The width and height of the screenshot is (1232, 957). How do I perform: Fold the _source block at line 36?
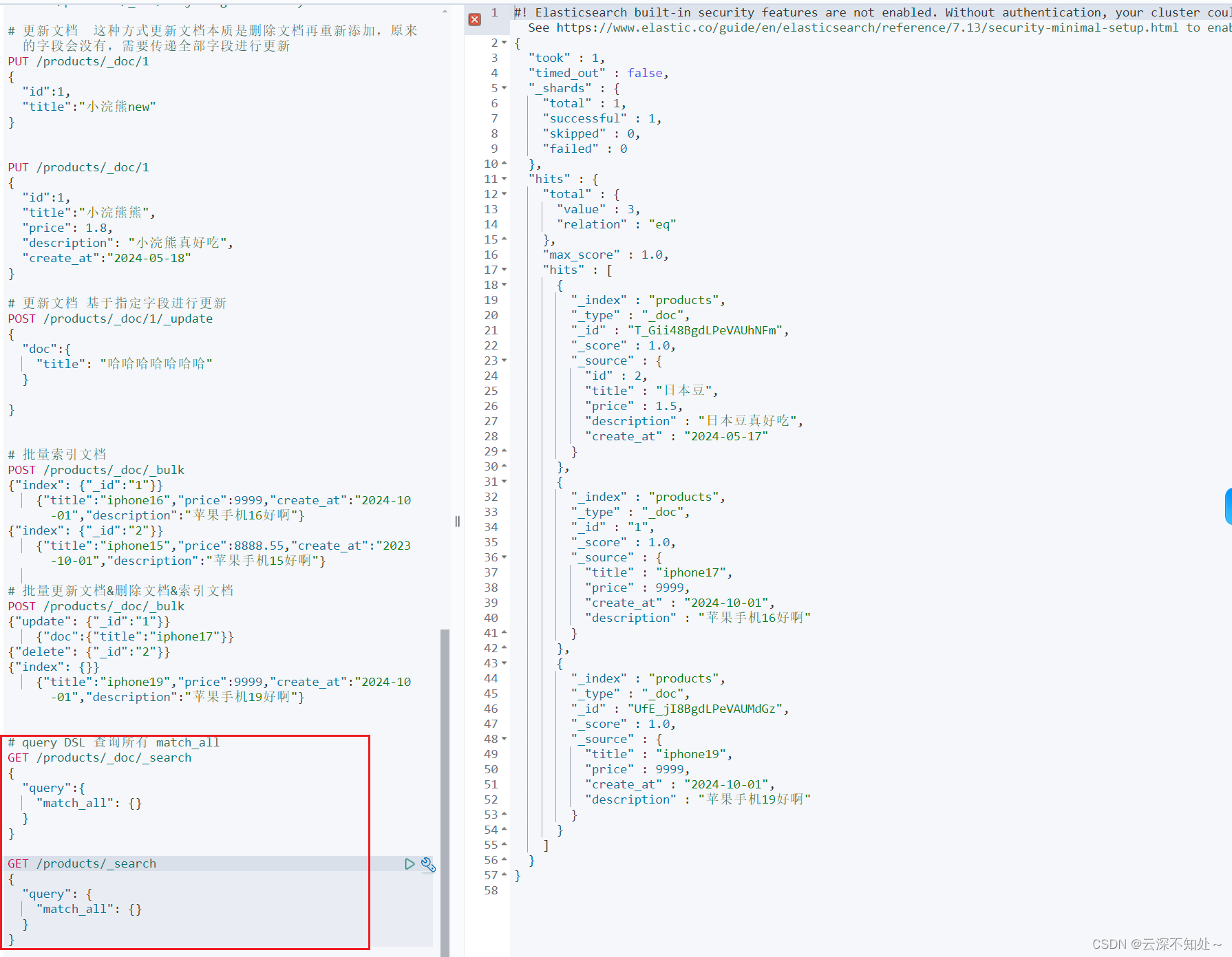point(505,557)
